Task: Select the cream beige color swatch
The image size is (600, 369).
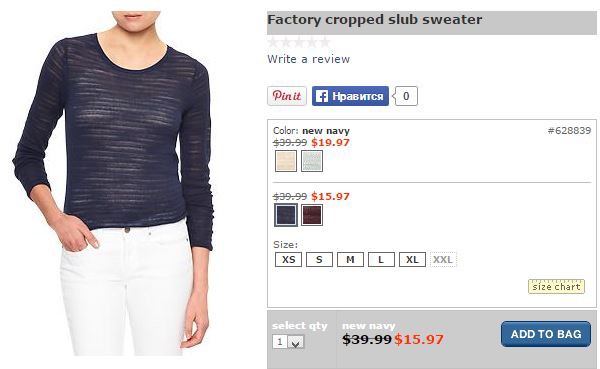Action: pos(286,161)
